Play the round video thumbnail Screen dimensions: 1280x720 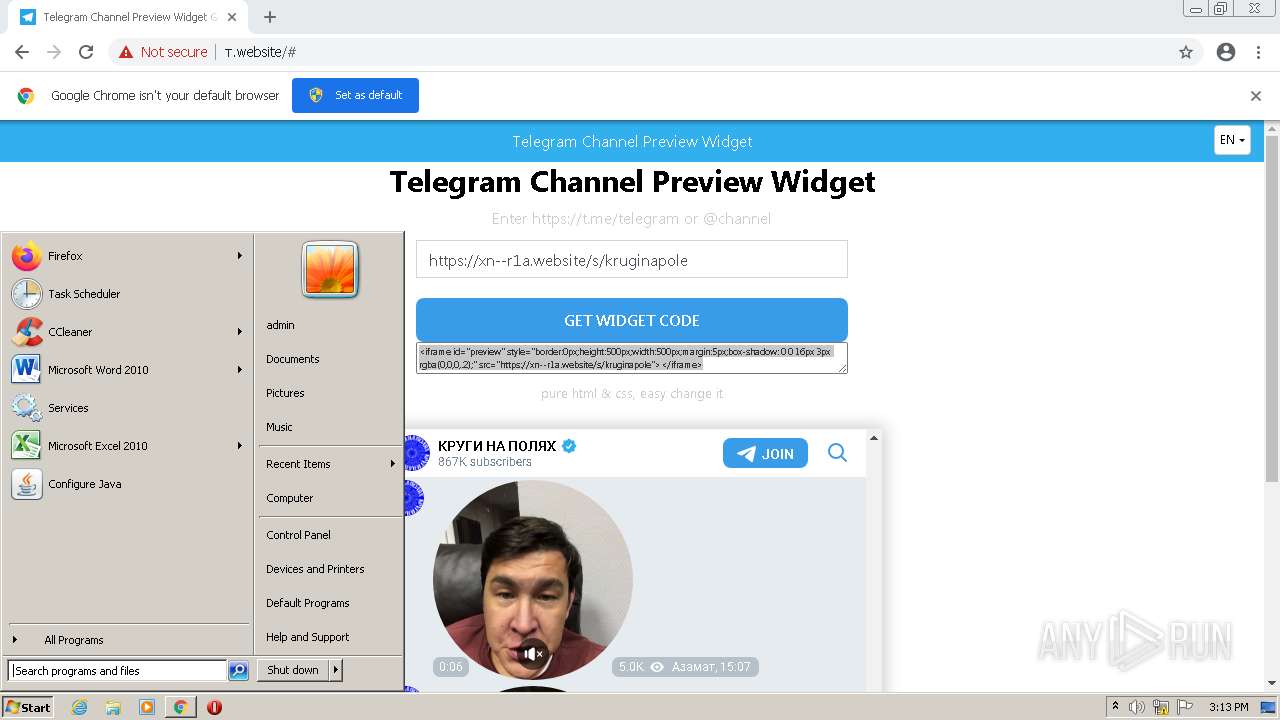pos(533,580)
